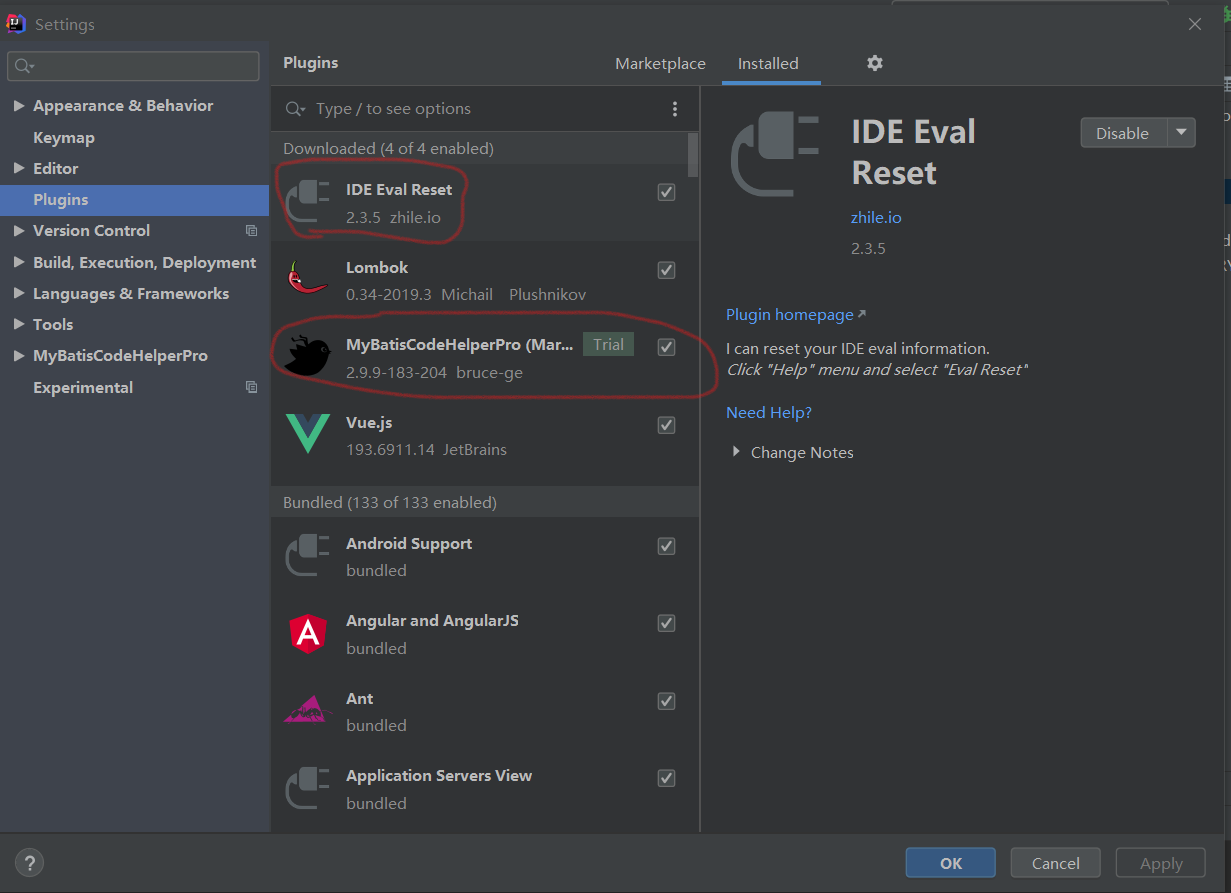Select Experimental in settings tree

pyautogui.click(x=83, y=387)
